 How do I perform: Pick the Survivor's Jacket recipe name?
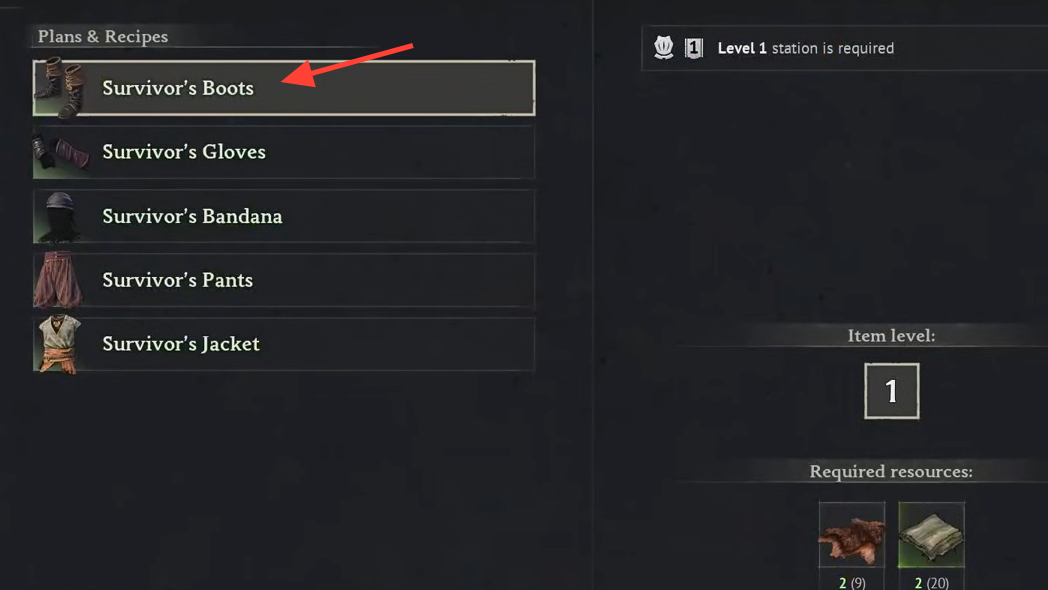[181, 344]
